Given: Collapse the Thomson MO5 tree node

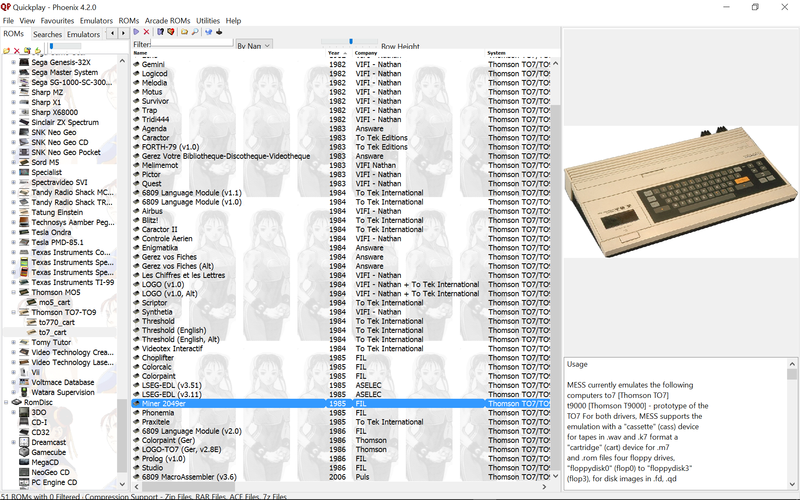Looking at the screenshot, I should click(13, 292).
